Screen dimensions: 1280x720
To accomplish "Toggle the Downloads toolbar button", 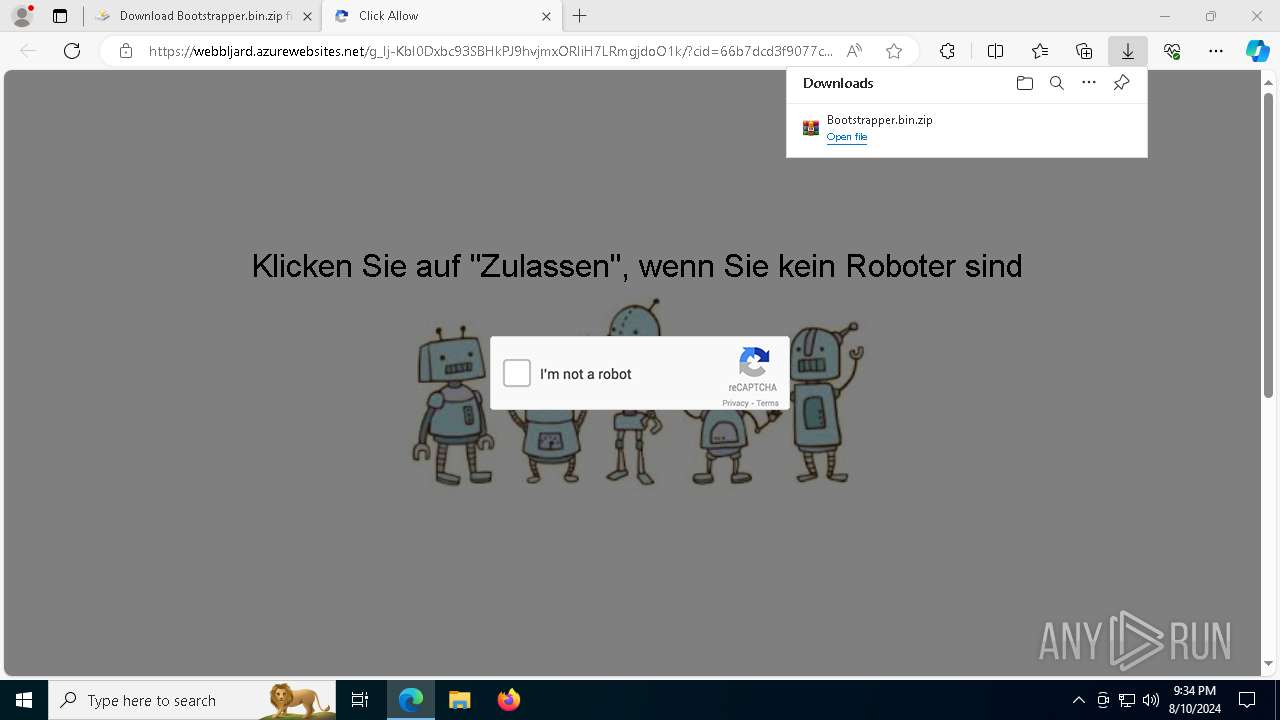I will point(1128,51).
